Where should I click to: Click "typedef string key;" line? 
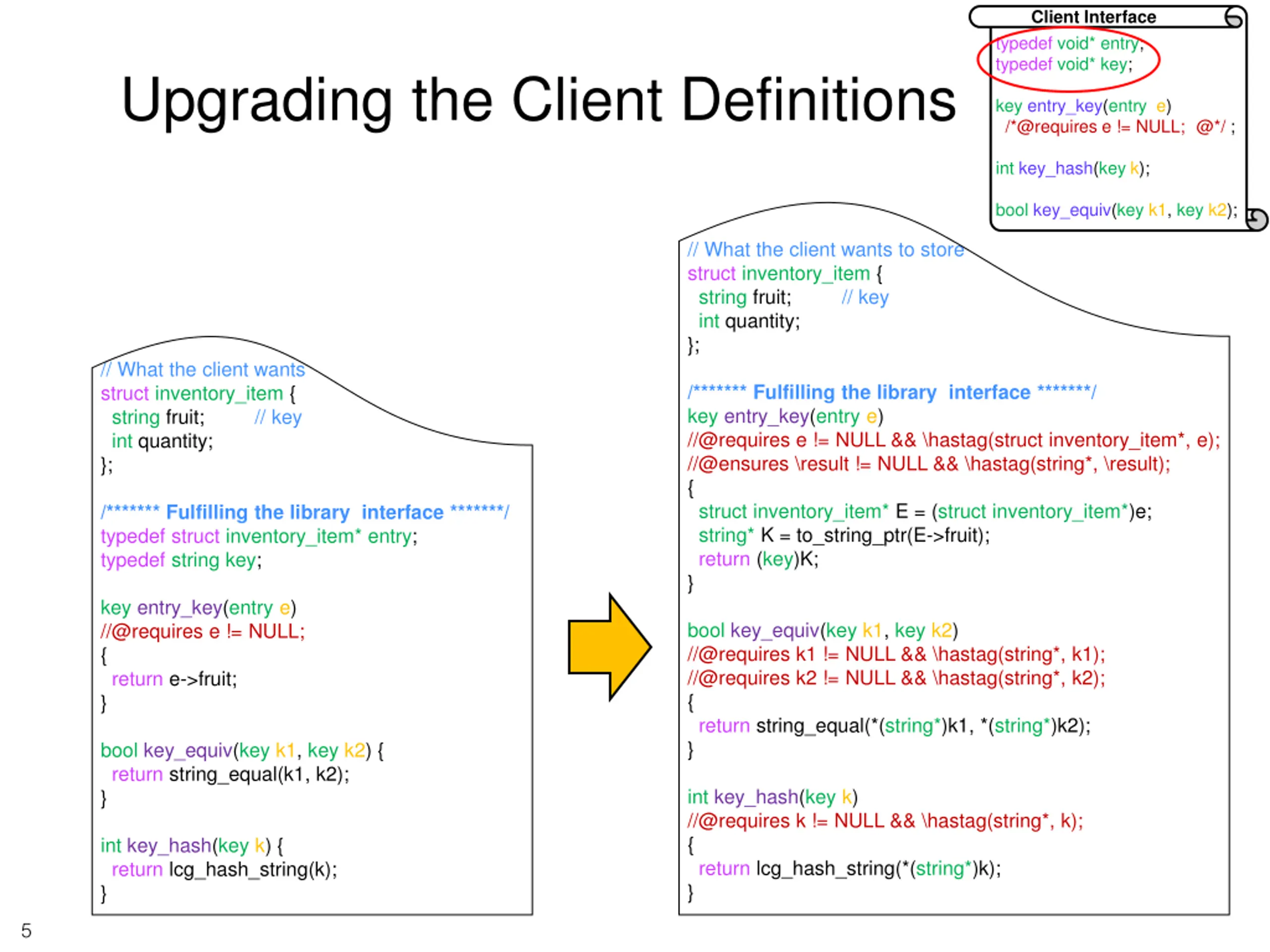[x=181, y=560]
